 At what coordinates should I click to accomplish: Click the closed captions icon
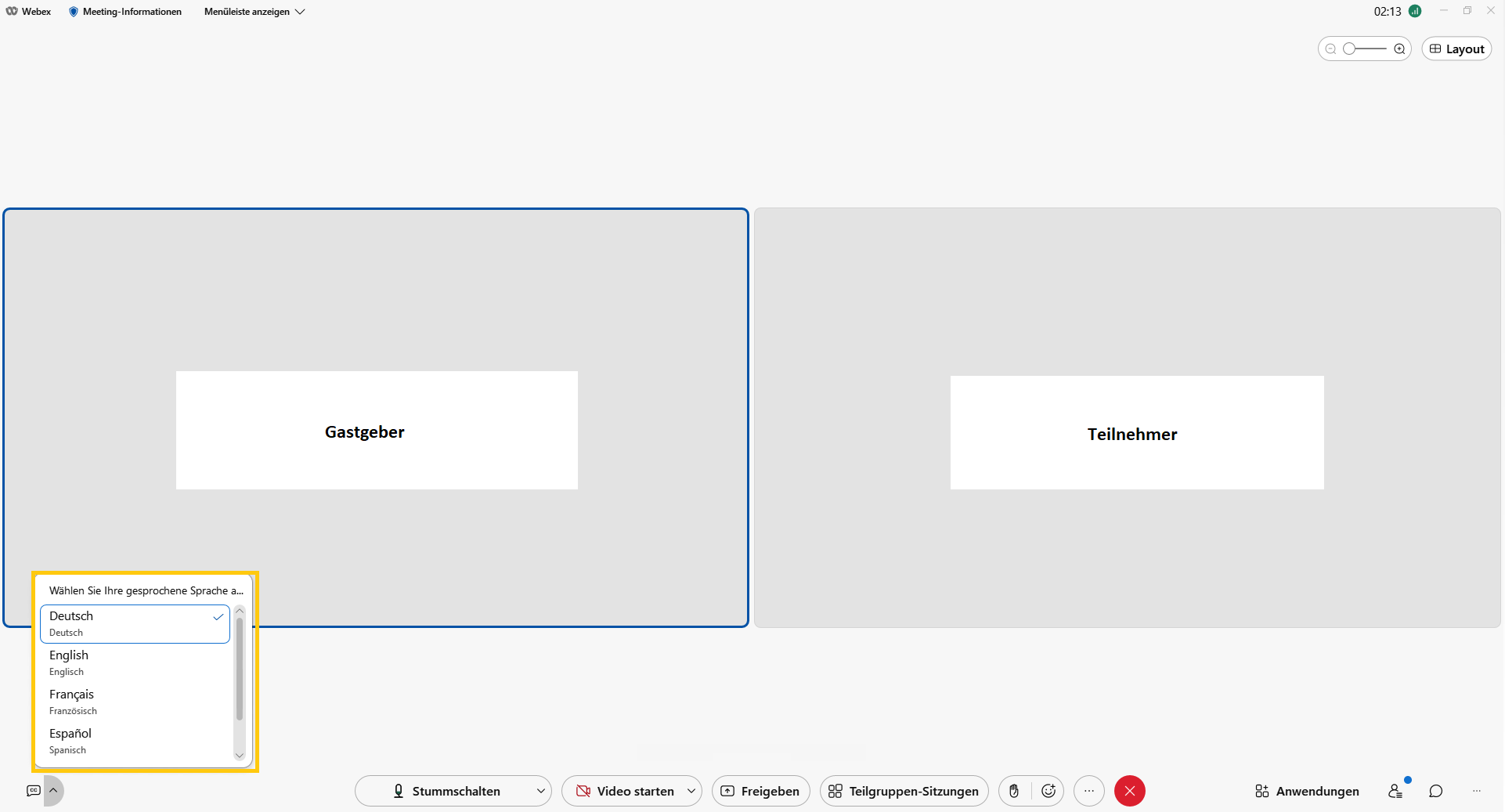pos(34,791)
